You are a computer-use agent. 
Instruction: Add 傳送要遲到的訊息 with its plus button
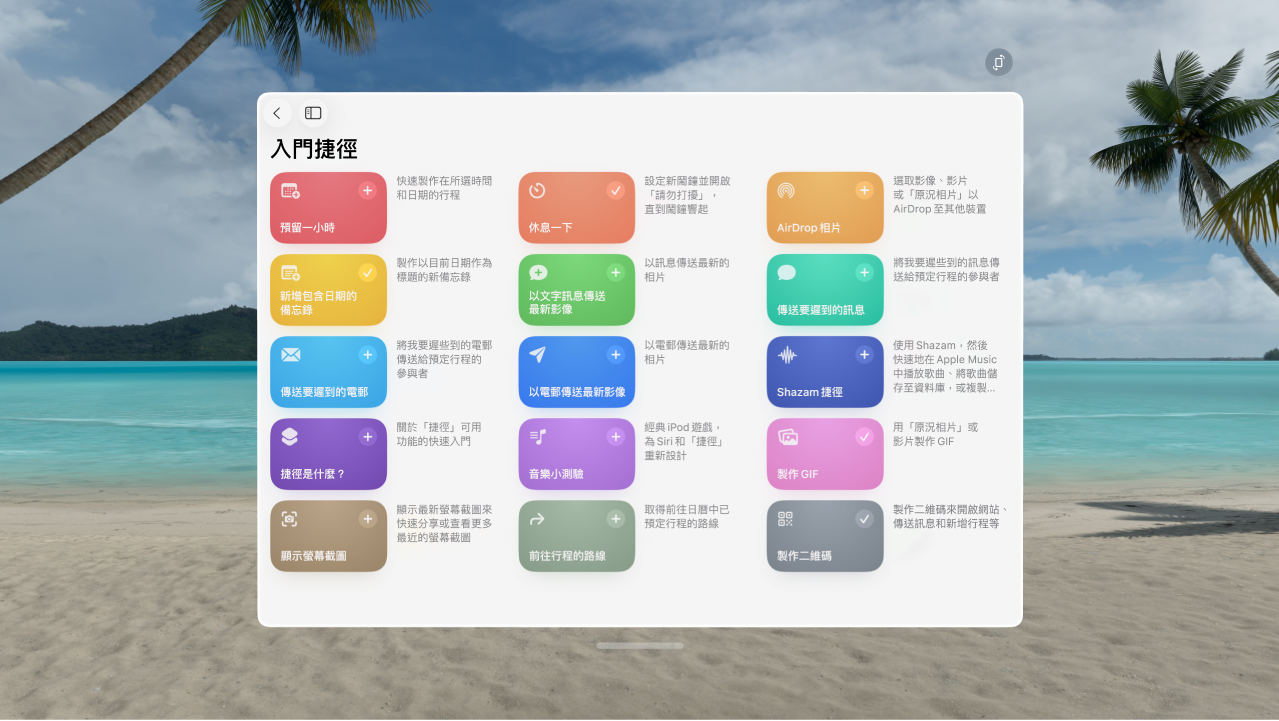pyautogui.click(x=864, y=272)
